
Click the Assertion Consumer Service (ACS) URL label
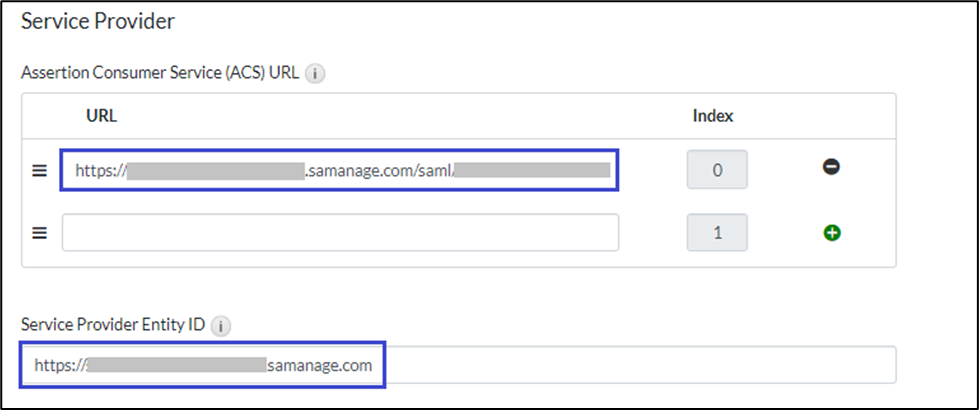pos(159,73)
